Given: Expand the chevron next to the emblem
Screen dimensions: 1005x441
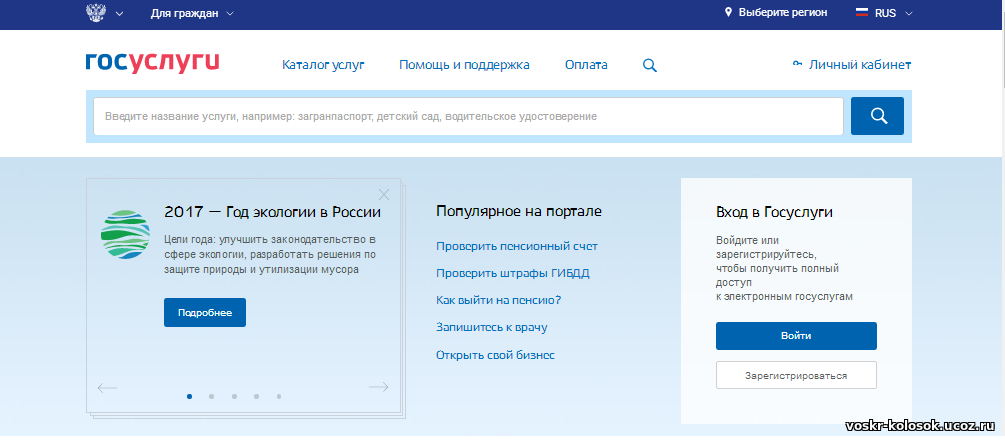Looking at the screenshot, I should coord(120,13).
